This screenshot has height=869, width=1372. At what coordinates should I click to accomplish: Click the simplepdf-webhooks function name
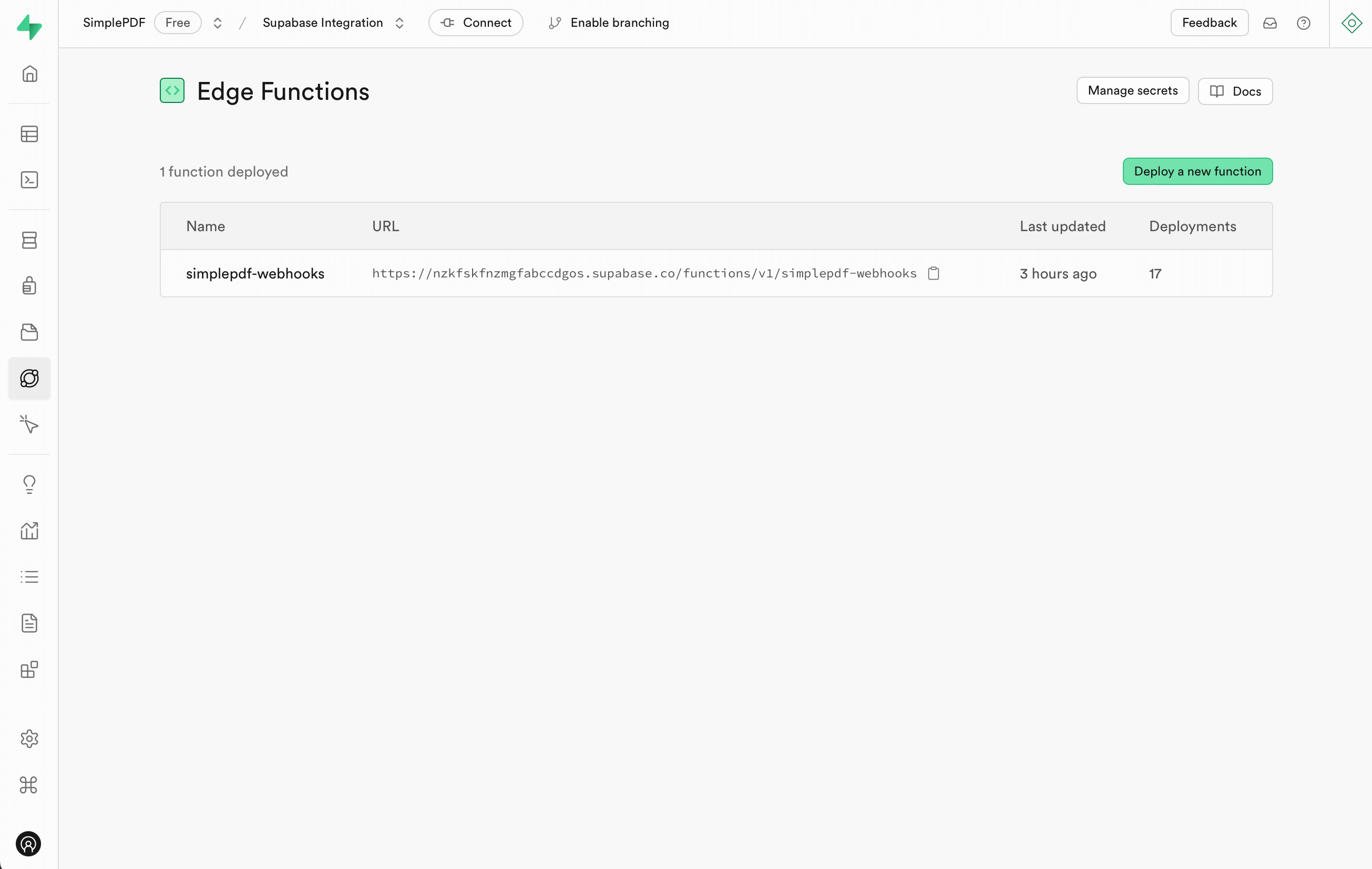point(255,273)
